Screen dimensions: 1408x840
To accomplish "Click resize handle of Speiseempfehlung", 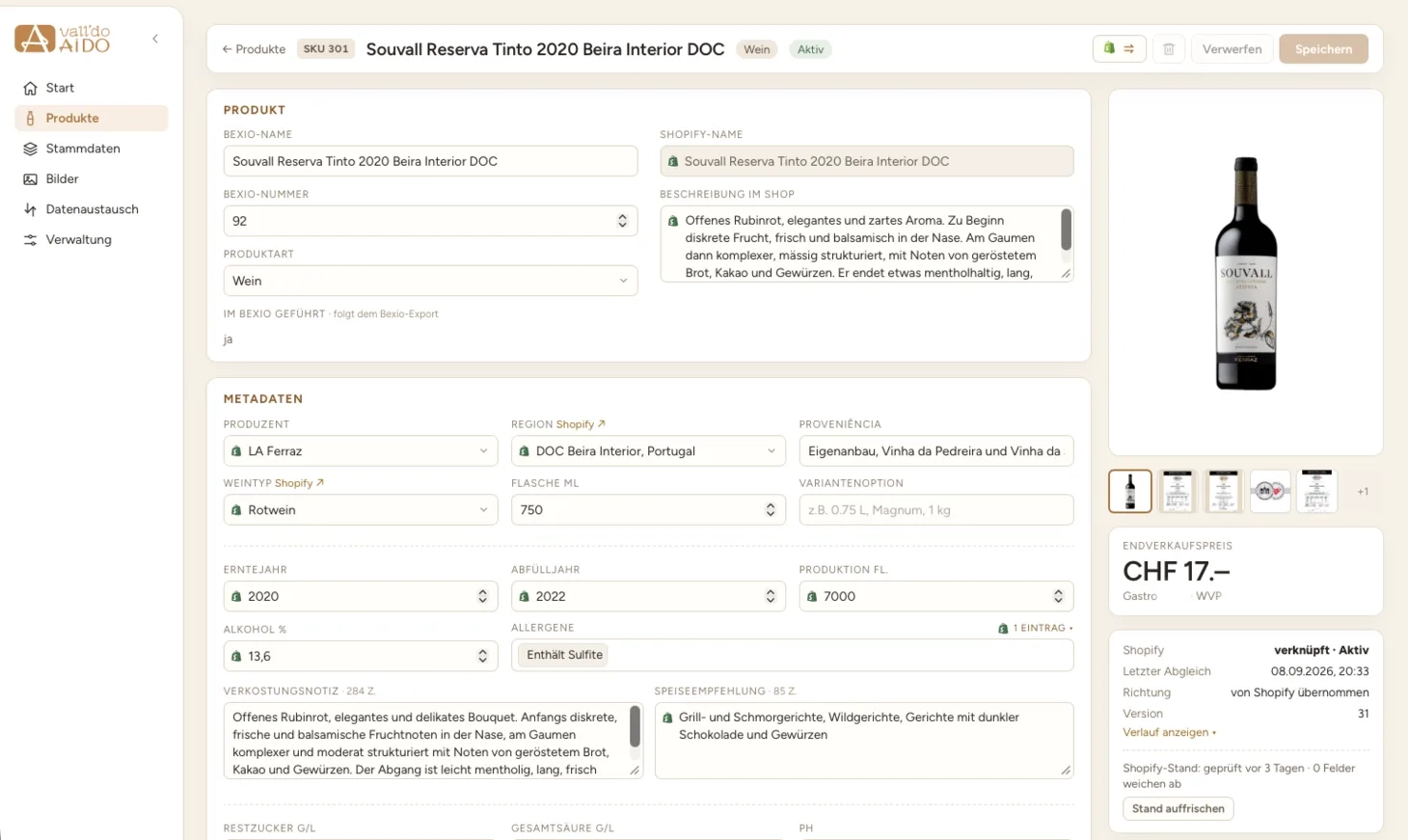I will 1066,770.
